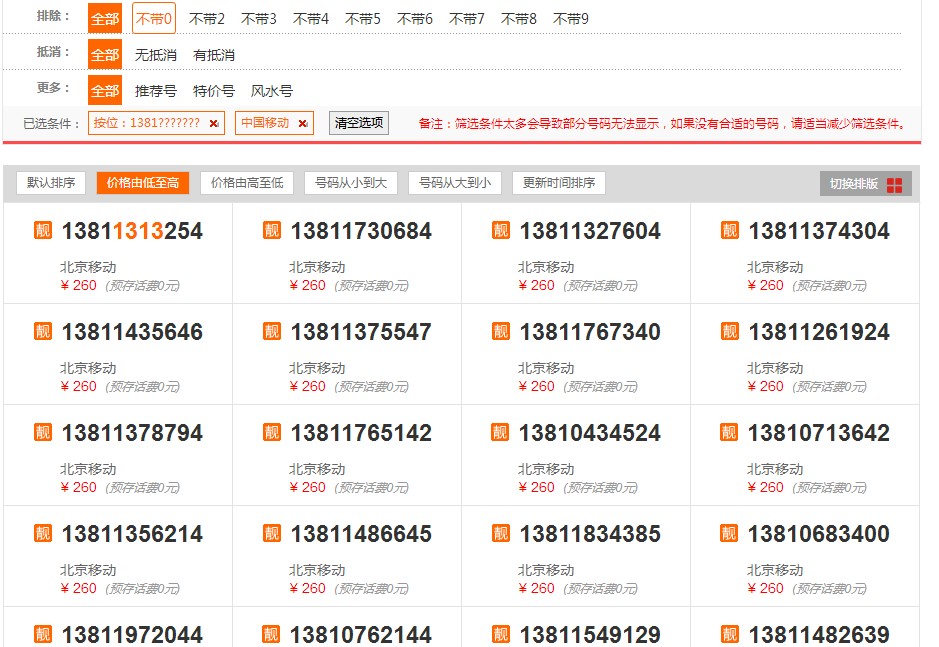Open phone number 13811482639
This screenshot has height=647, width=939.
point(819,634)
